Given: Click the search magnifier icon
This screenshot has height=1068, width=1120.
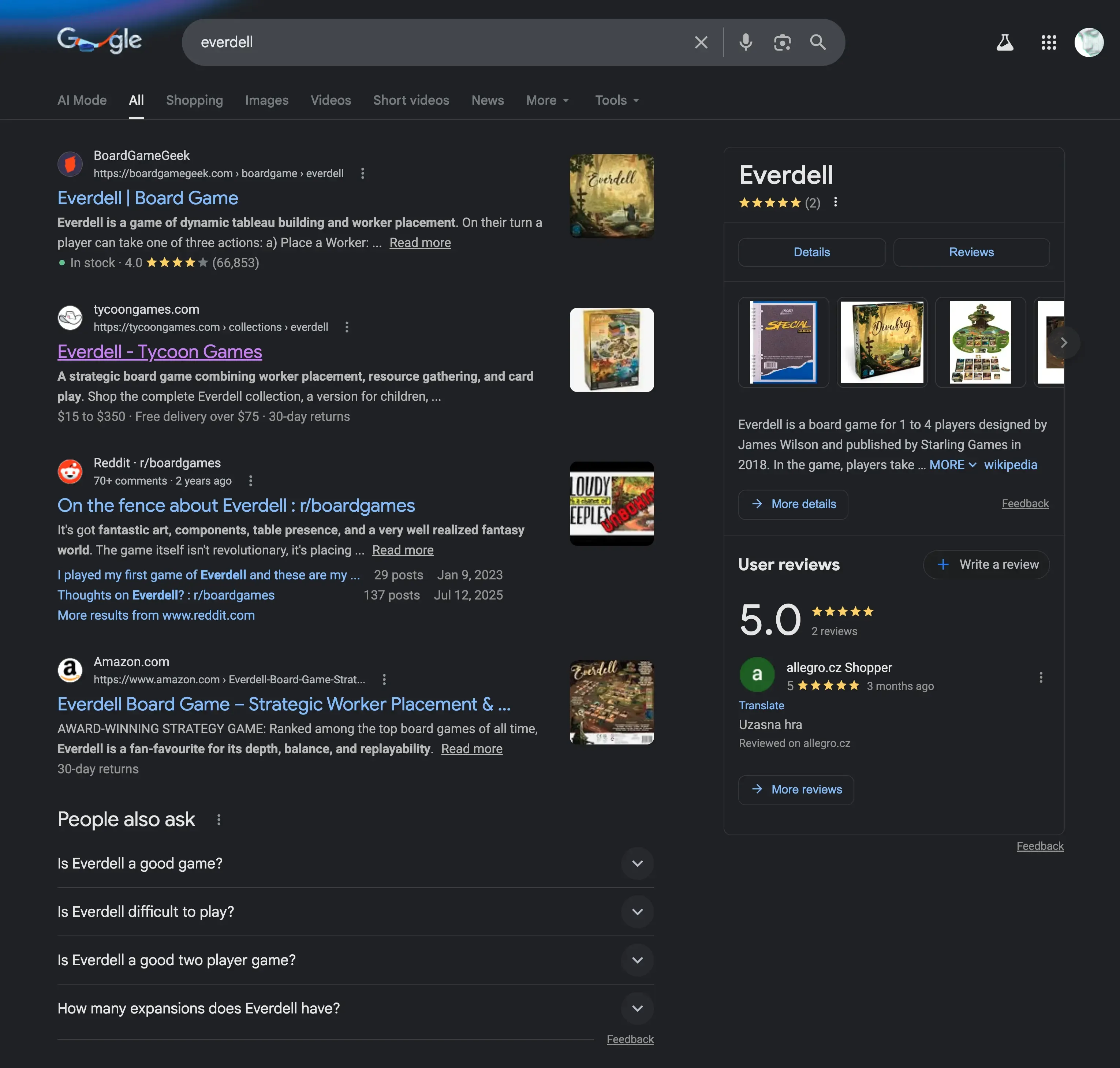Looking at the screenshot, I should [x=818, y=42].
